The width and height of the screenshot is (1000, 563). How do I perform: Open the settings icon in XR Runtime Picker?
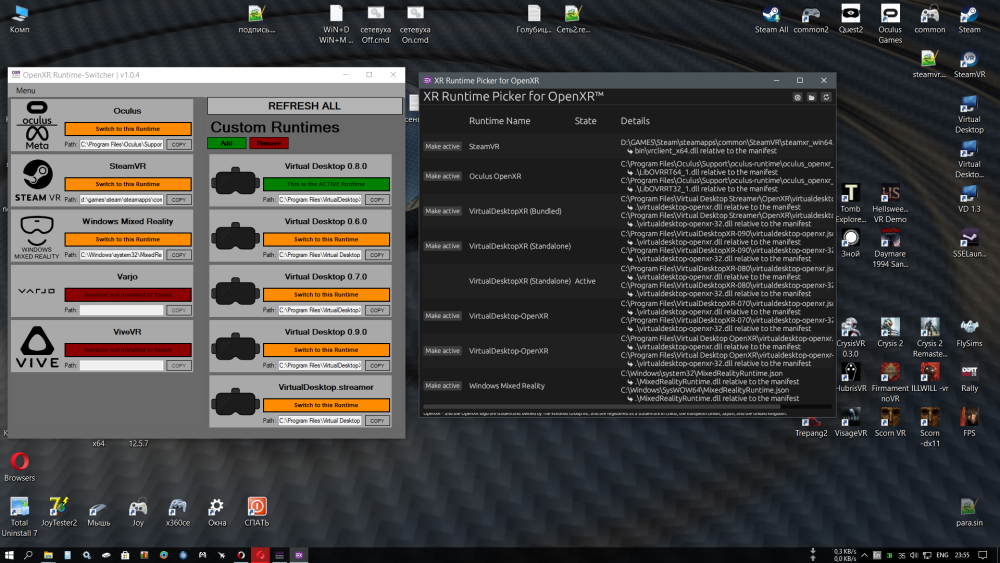(797, 98)
